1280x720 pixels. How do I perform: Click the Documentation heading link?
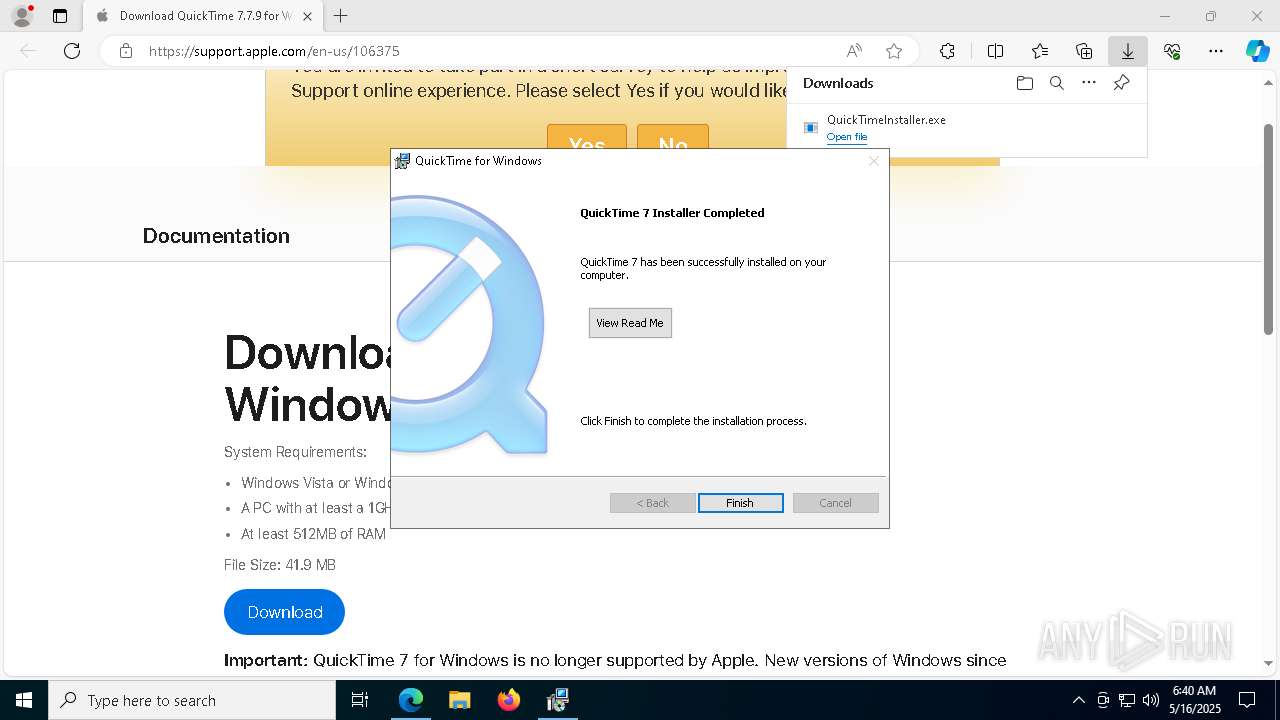coord(216,236)
